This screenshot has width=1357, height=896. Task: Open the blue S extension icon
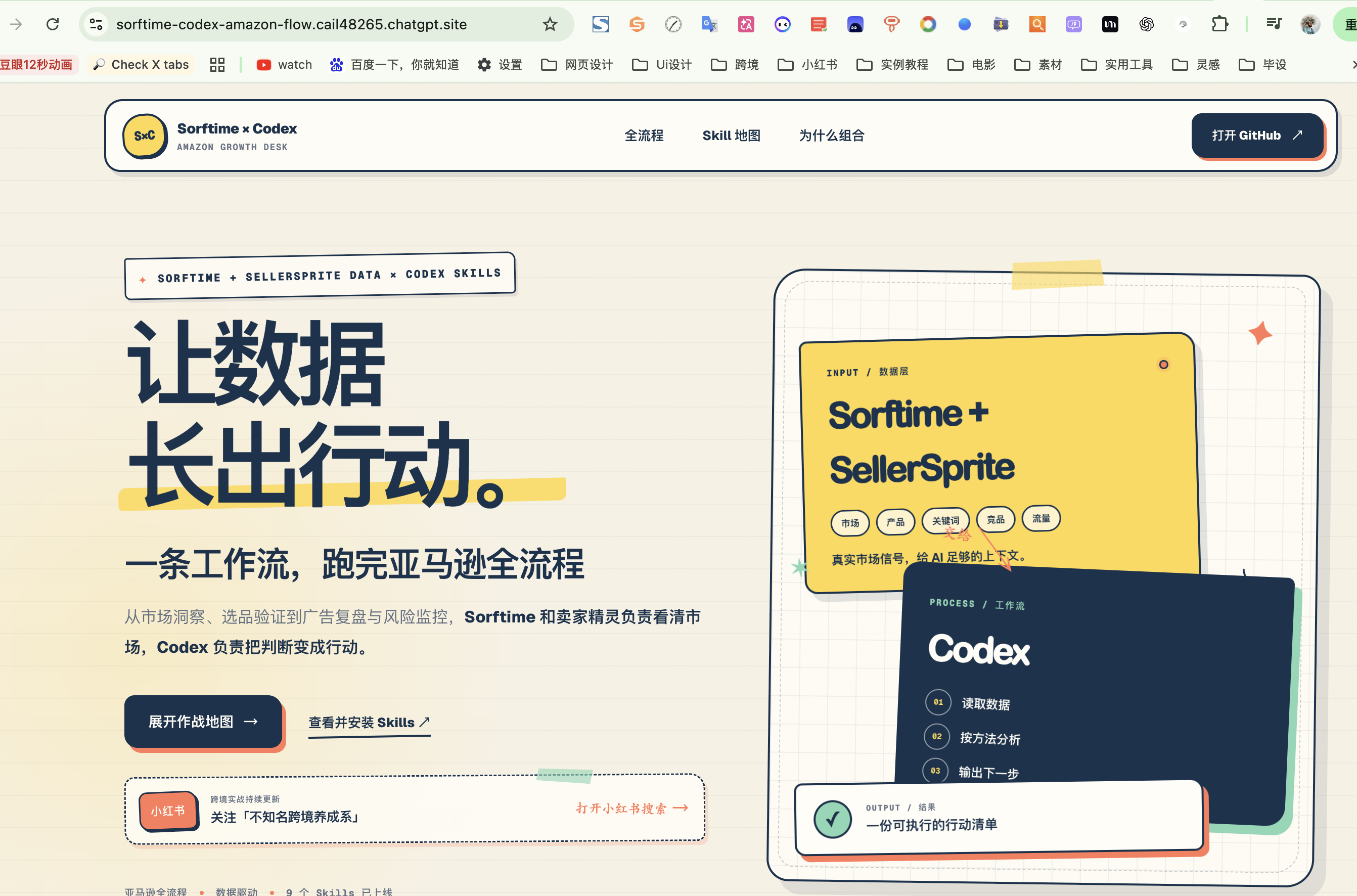601,24
